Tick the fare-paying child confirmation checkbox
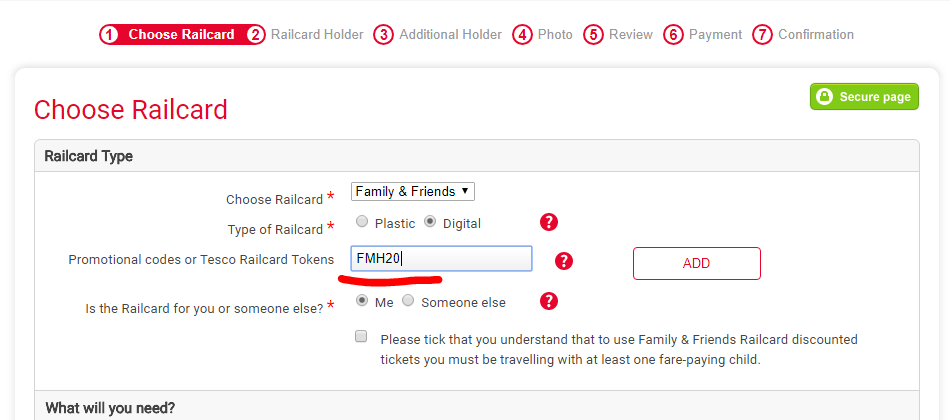The width and height of the screenshot is (950, 420). coord(361,337)
